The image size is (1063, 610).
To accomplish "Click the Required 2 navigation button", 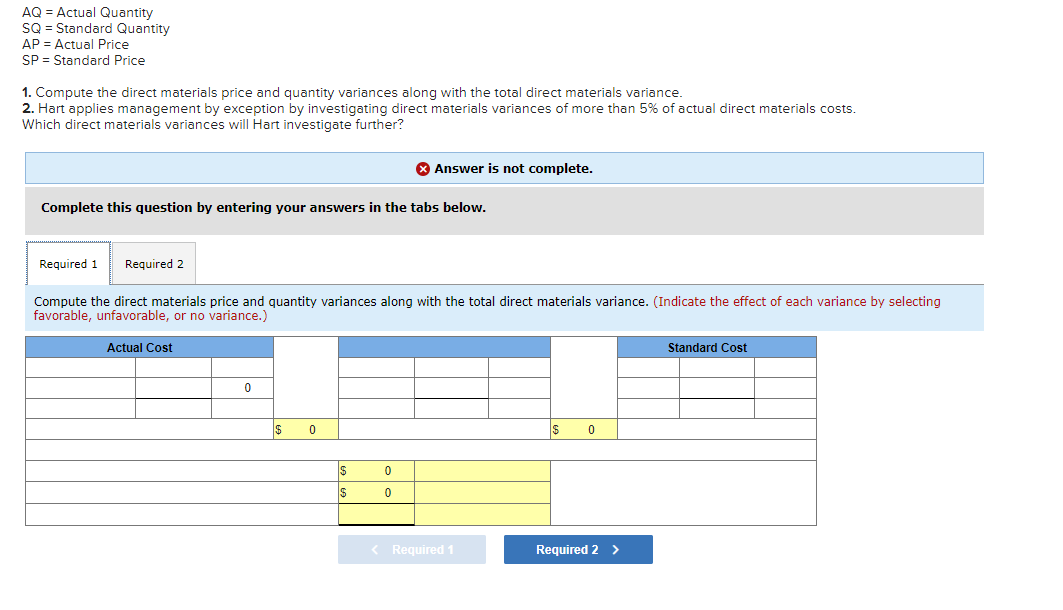I will click(578, 549).
